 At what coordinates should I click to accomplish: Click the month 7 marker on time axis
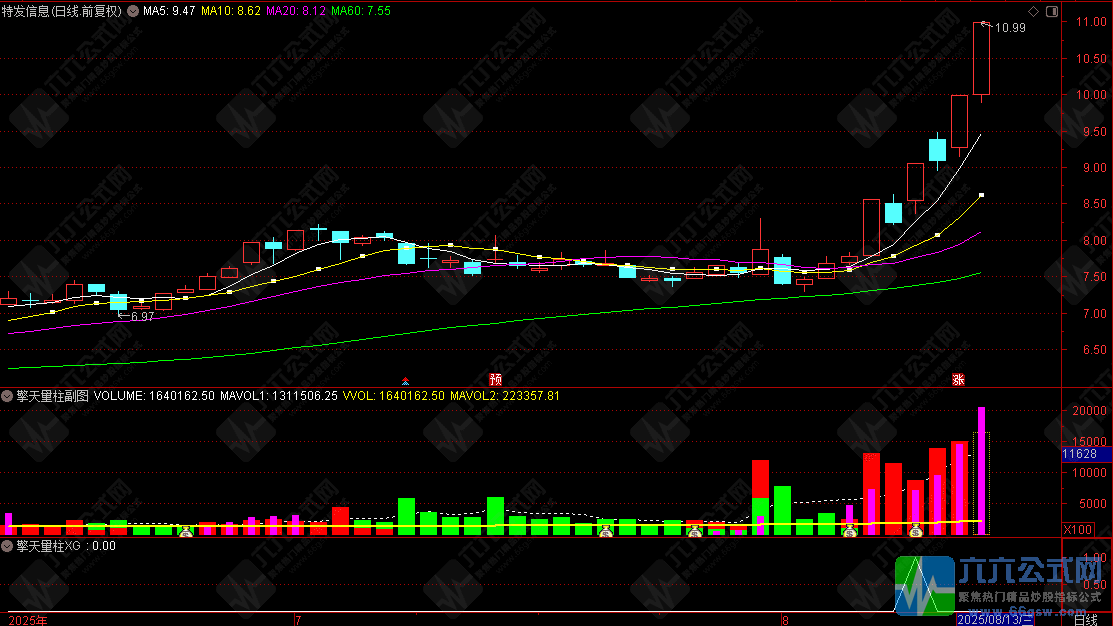point(298,620)
